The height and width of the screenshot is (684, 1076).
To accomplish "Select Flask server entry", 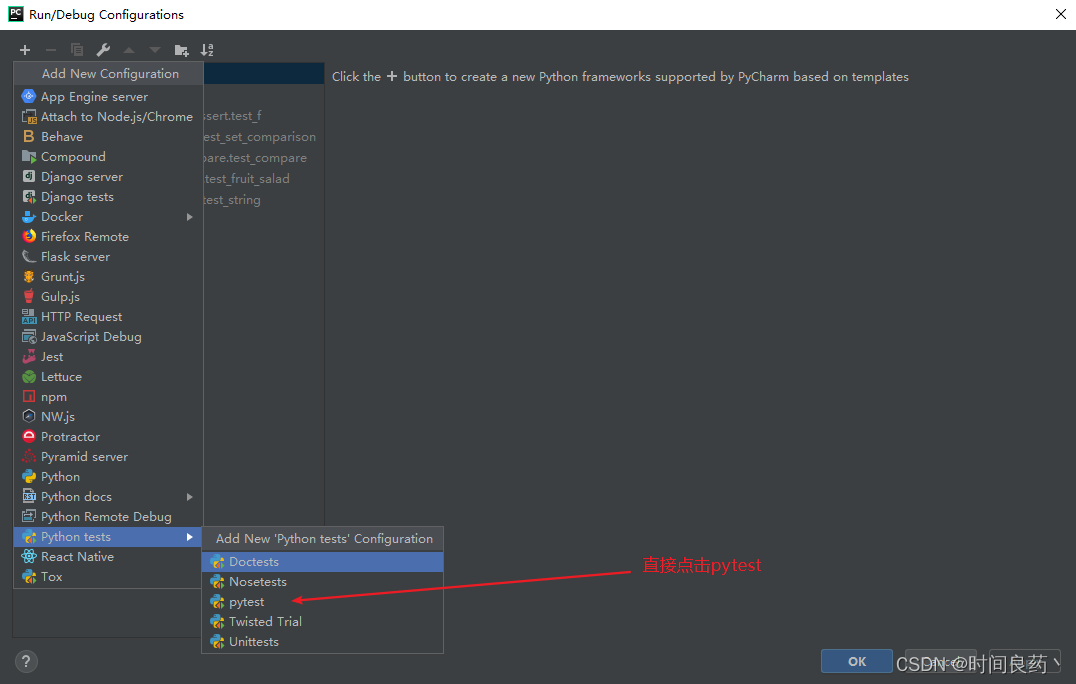I will coord(108,257).
